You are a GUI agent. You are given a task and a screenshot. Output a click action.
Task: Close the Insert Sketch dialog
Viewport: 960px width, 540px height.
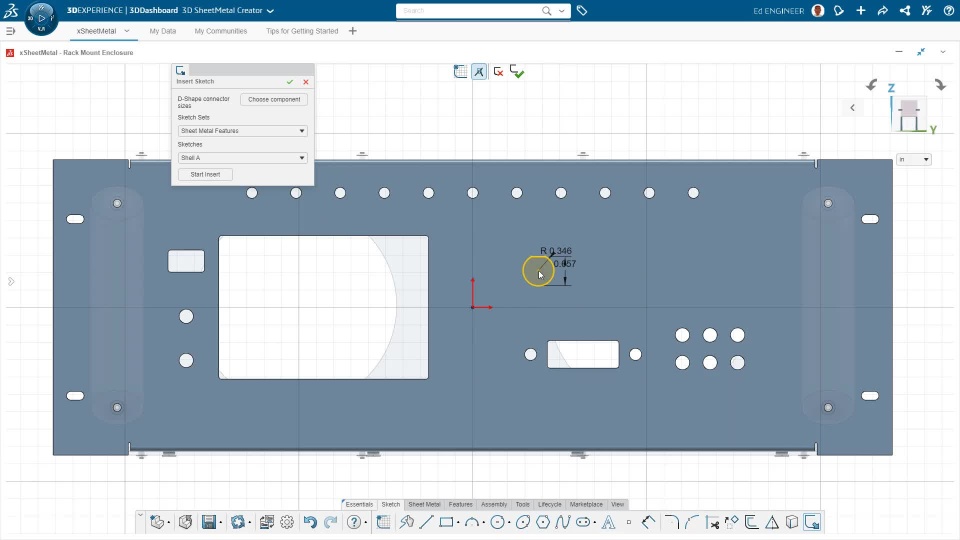pos(306,81)
